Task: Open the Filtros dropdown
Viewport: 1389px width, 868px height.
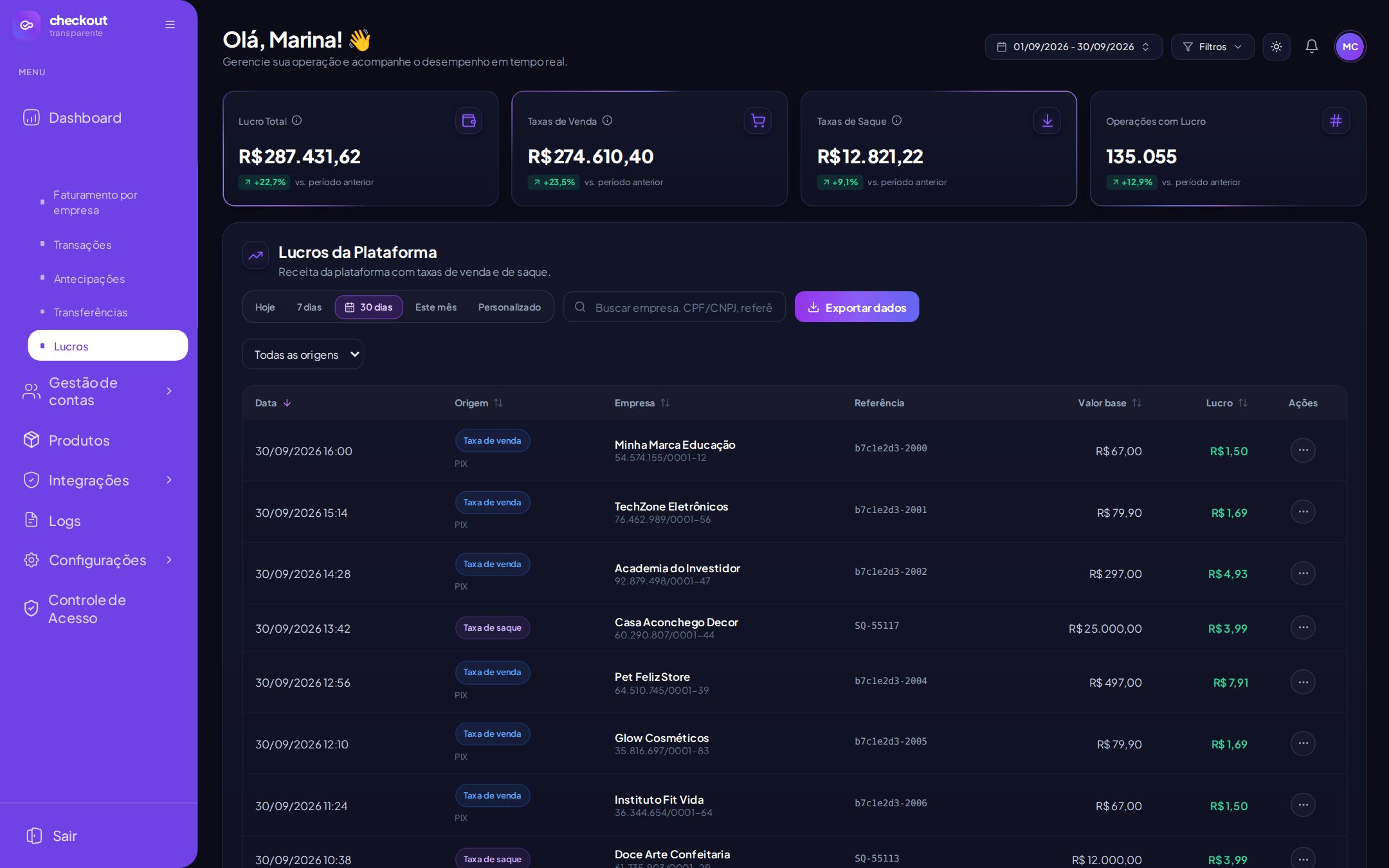Action: [1212, 47]
